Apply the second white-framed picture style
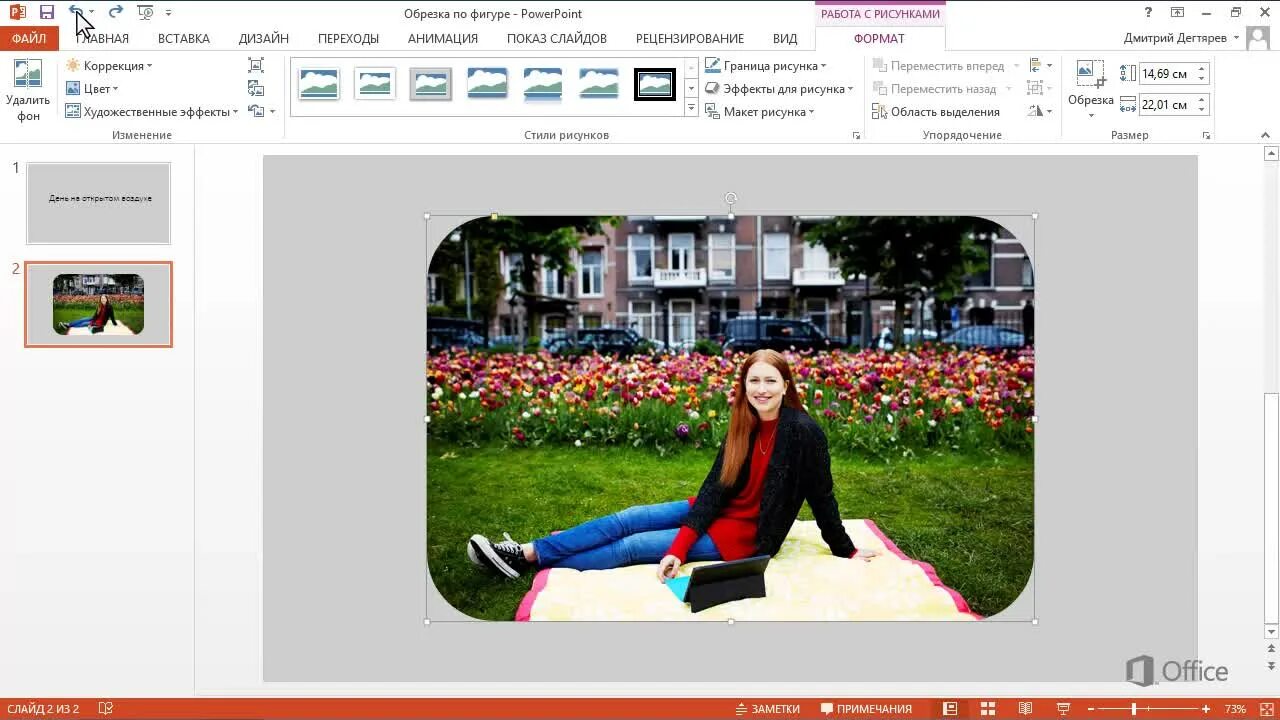 click(x=375, y=84)
